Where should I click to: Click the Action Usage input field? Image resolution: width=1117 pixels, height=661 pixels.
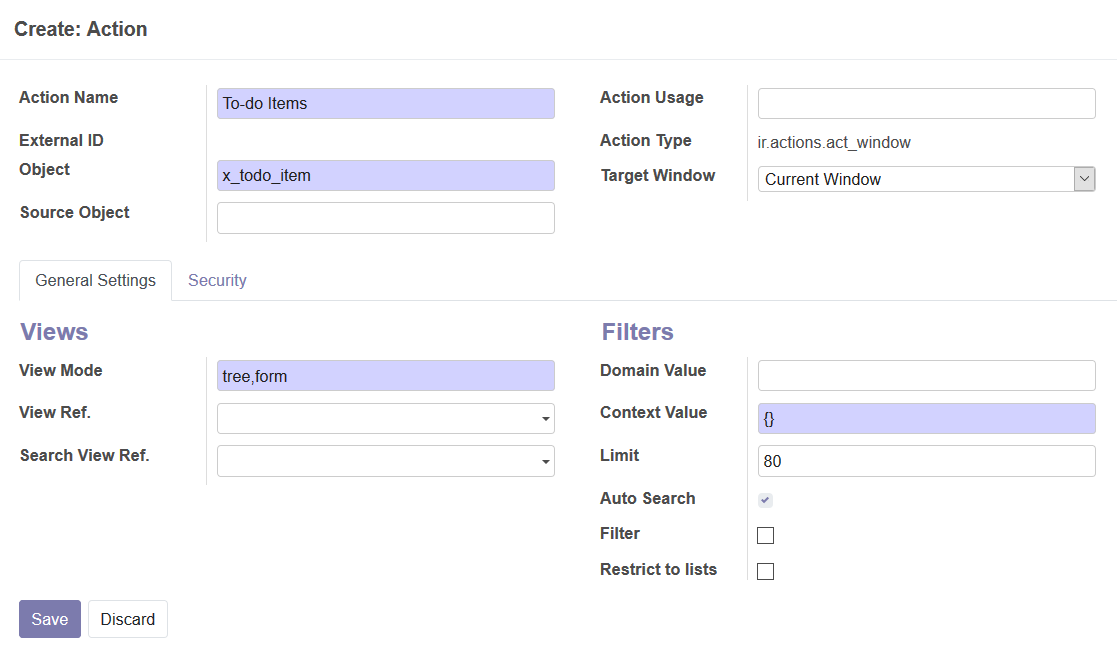tap(926, 103)
